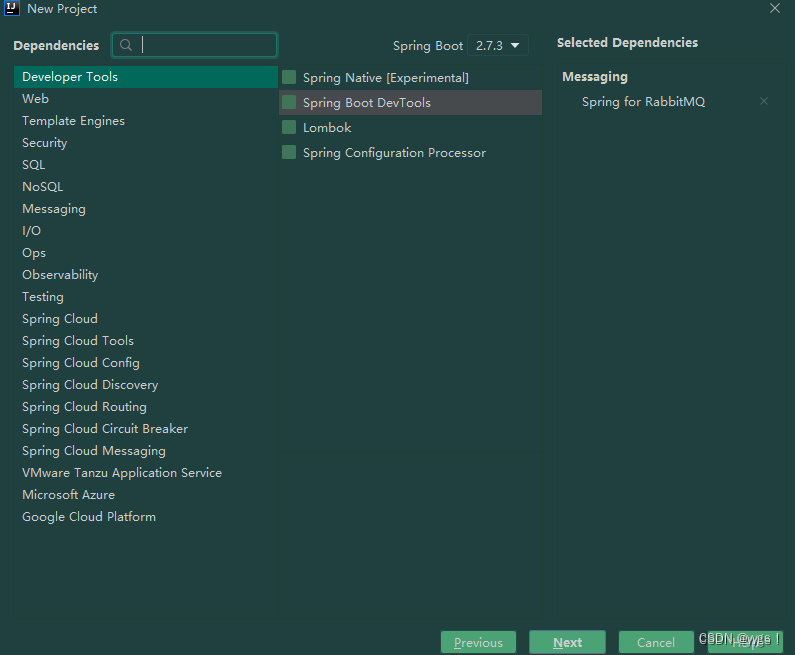Click the IntelliJ IDEA logo icon in title bar
The image size is (795, 655).
(12, 9)
